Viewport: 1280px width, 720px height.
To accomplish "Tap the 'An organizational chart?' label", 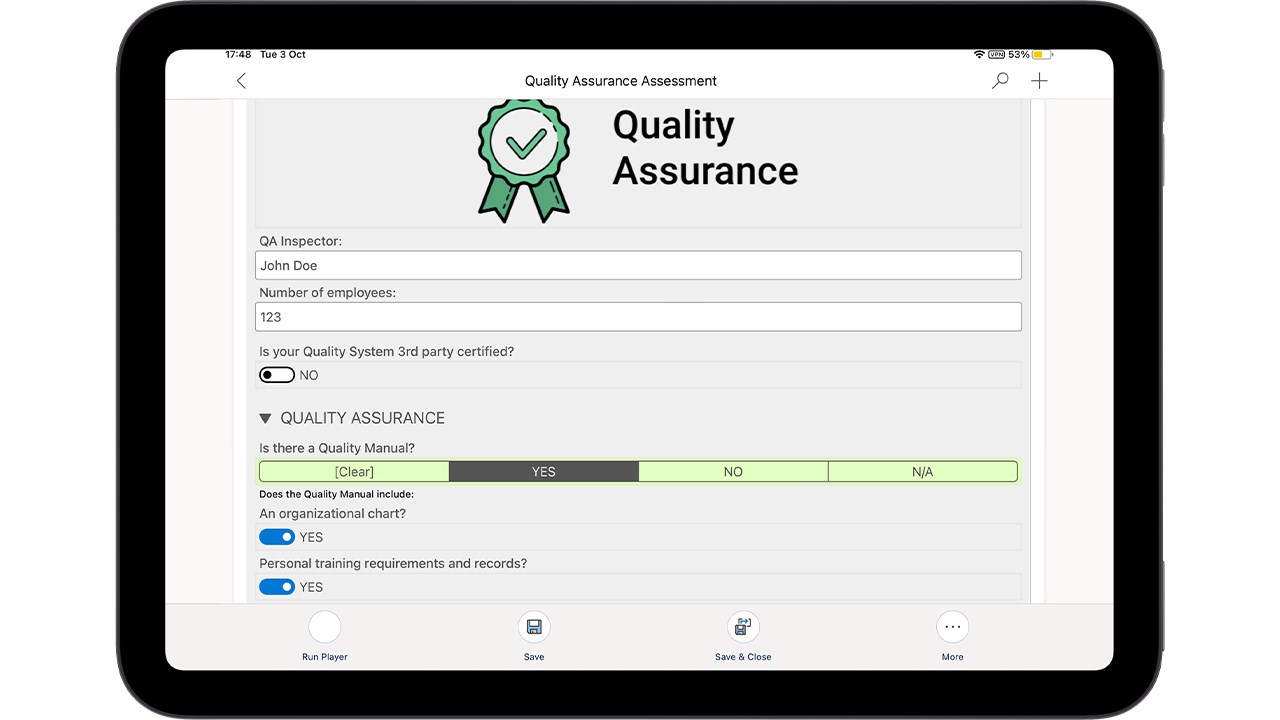I will click(333, 514).
